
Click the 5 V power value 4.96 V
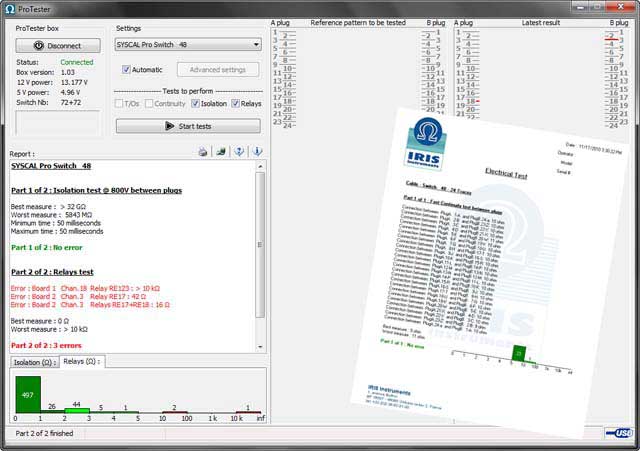point(70,92)
